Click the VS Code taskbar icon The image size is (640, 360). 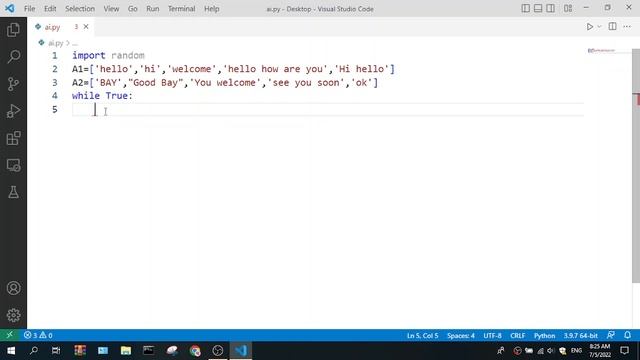(x=241, y=351)
